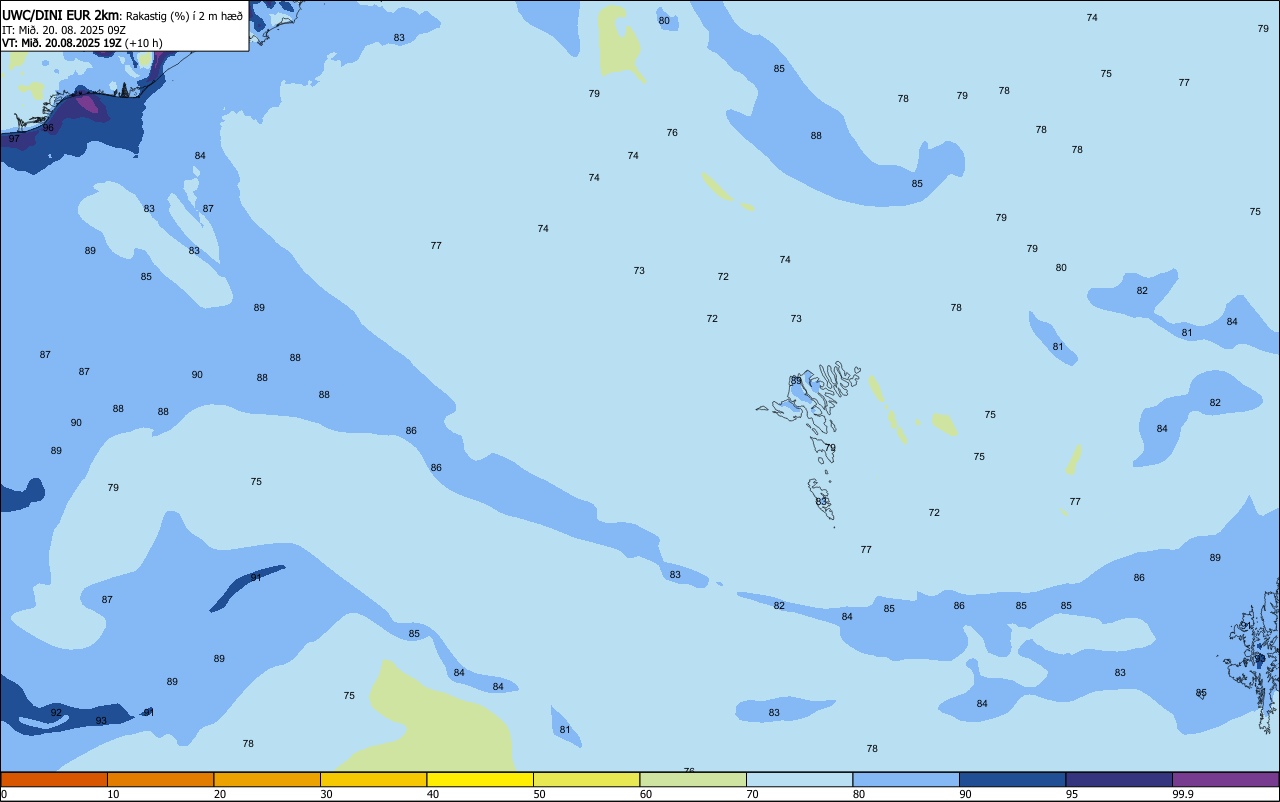Click the "UWC/DINI EUR 2km" title text

pyautogui.click(x=60, y=15)
